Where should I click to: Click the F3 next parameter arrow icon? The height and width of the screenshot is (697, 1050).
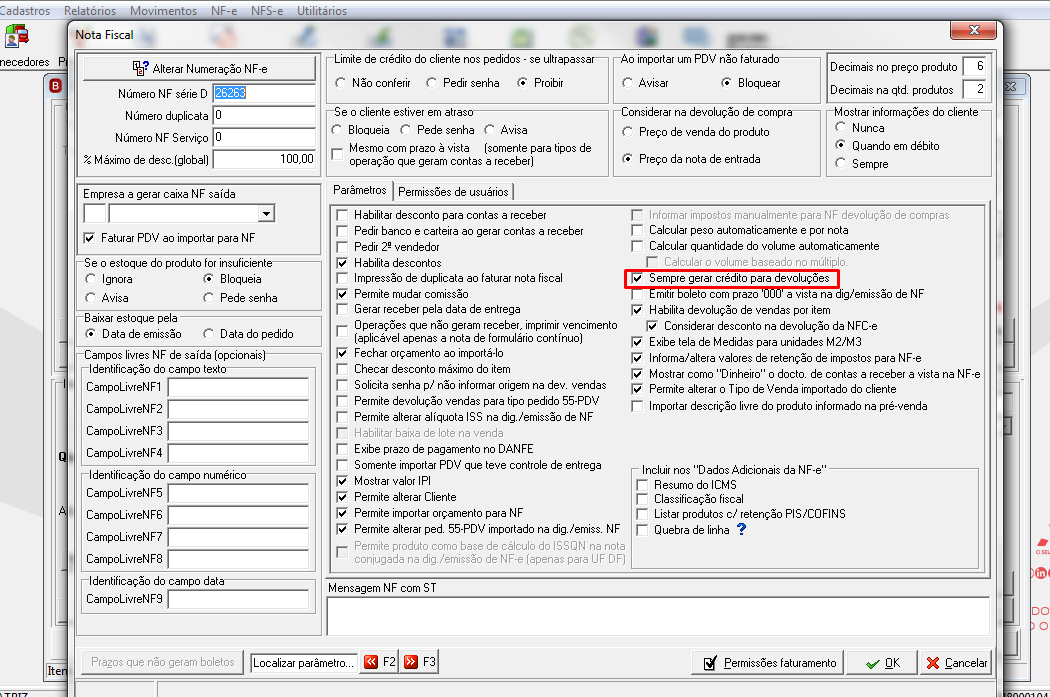419,662
